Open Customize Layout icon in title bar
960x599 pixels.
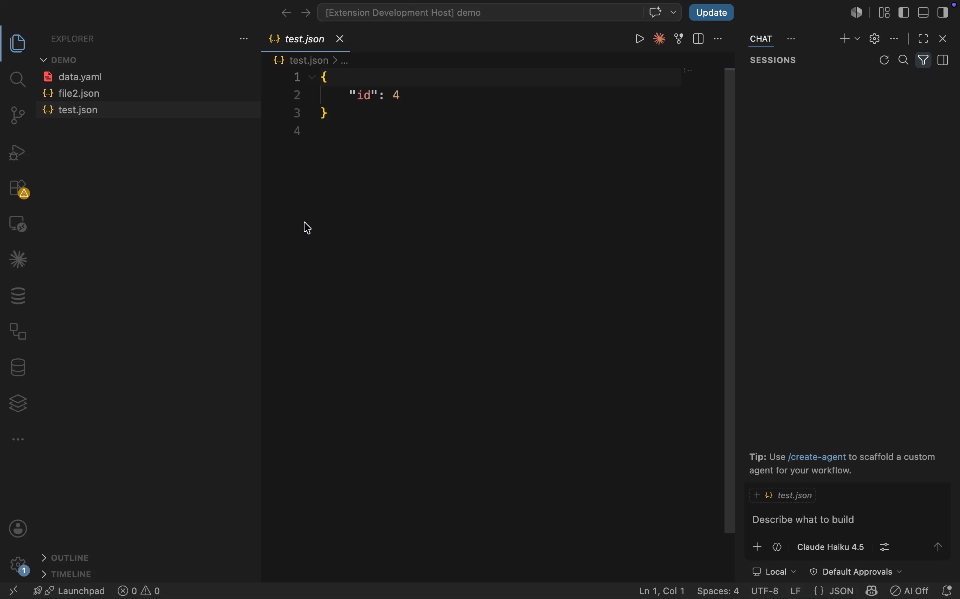click(884, 12)
